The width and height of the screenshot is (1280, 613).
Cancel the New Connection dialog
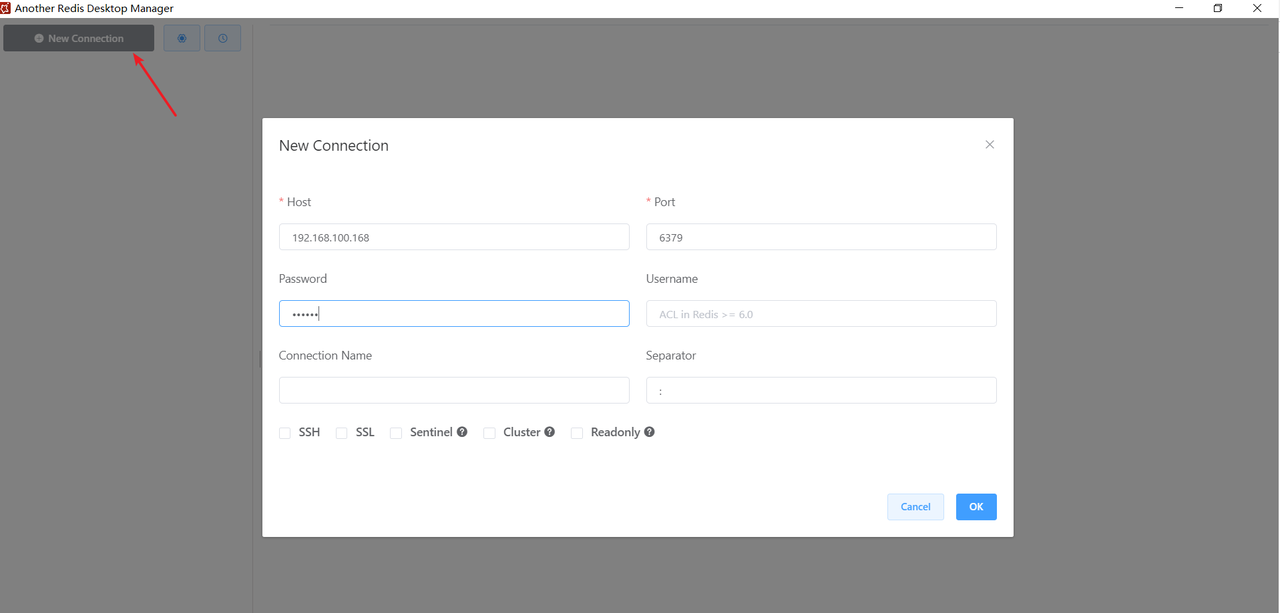tap(915, 507)
